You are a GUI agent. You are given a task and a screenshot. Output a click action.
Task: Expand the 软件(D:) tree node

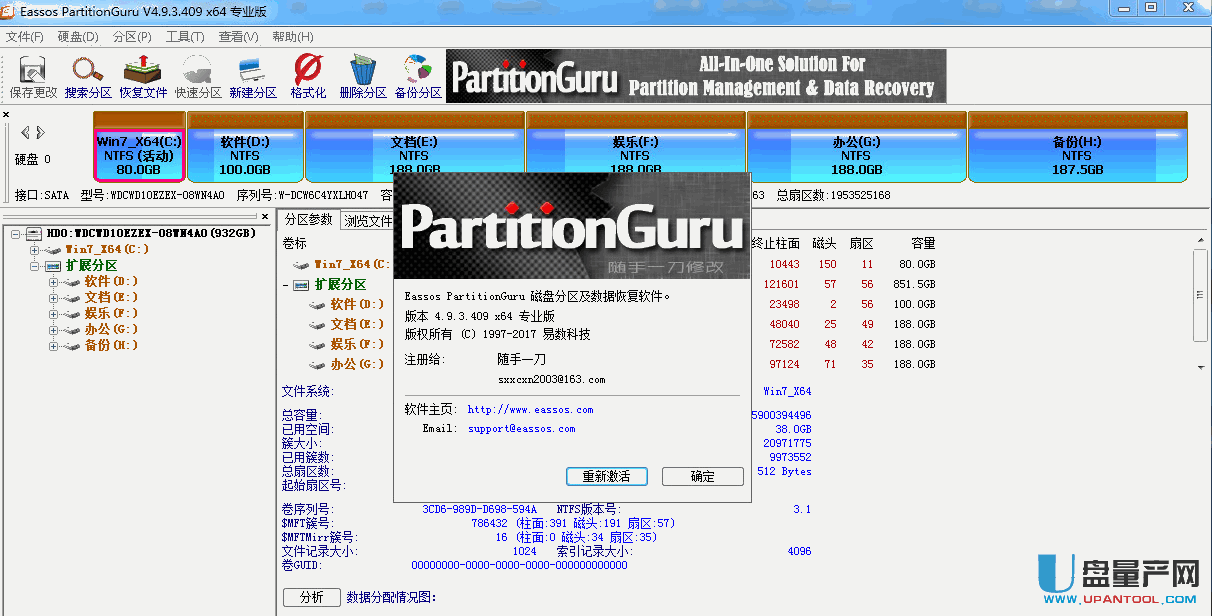click(x=53, y=282)
